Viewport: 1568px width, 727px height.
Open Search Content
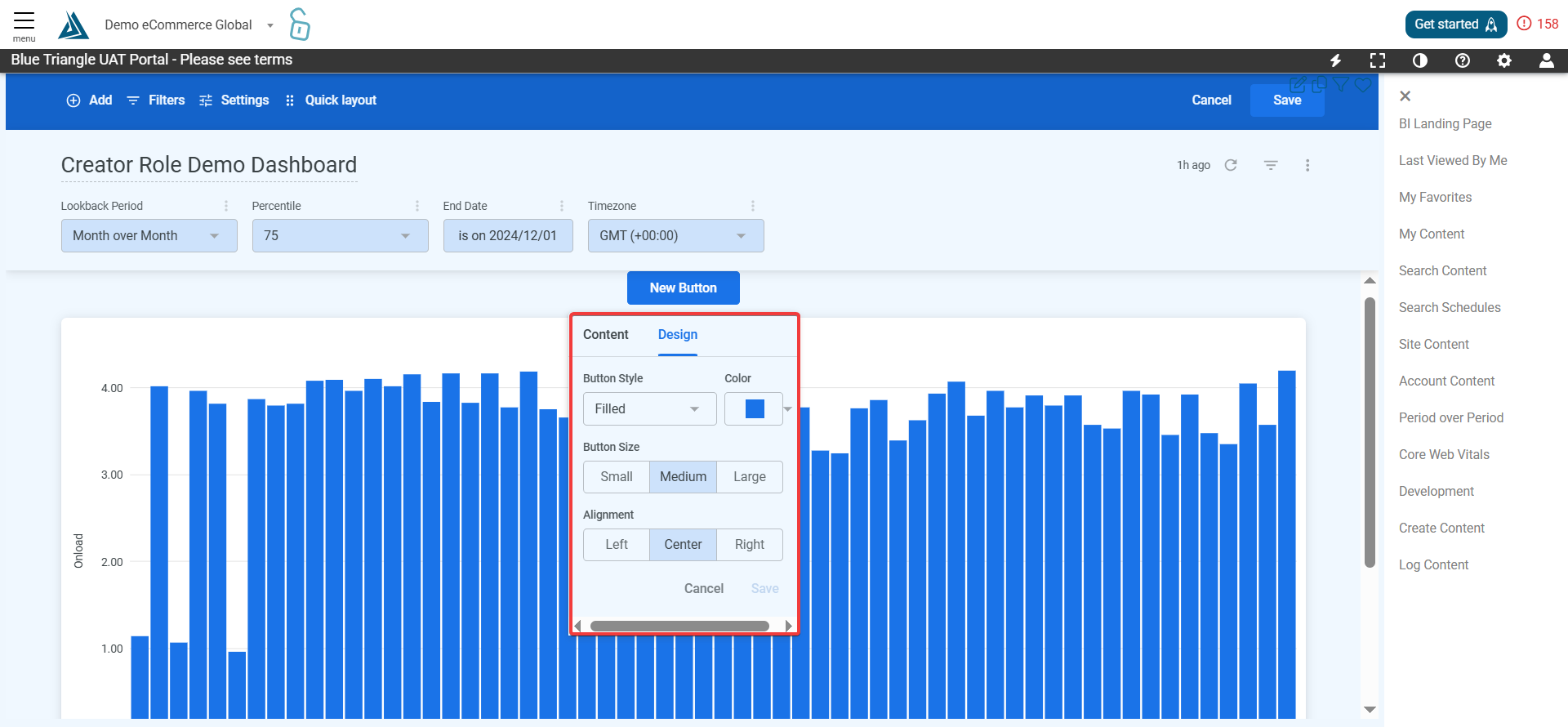pos(1443,270)
